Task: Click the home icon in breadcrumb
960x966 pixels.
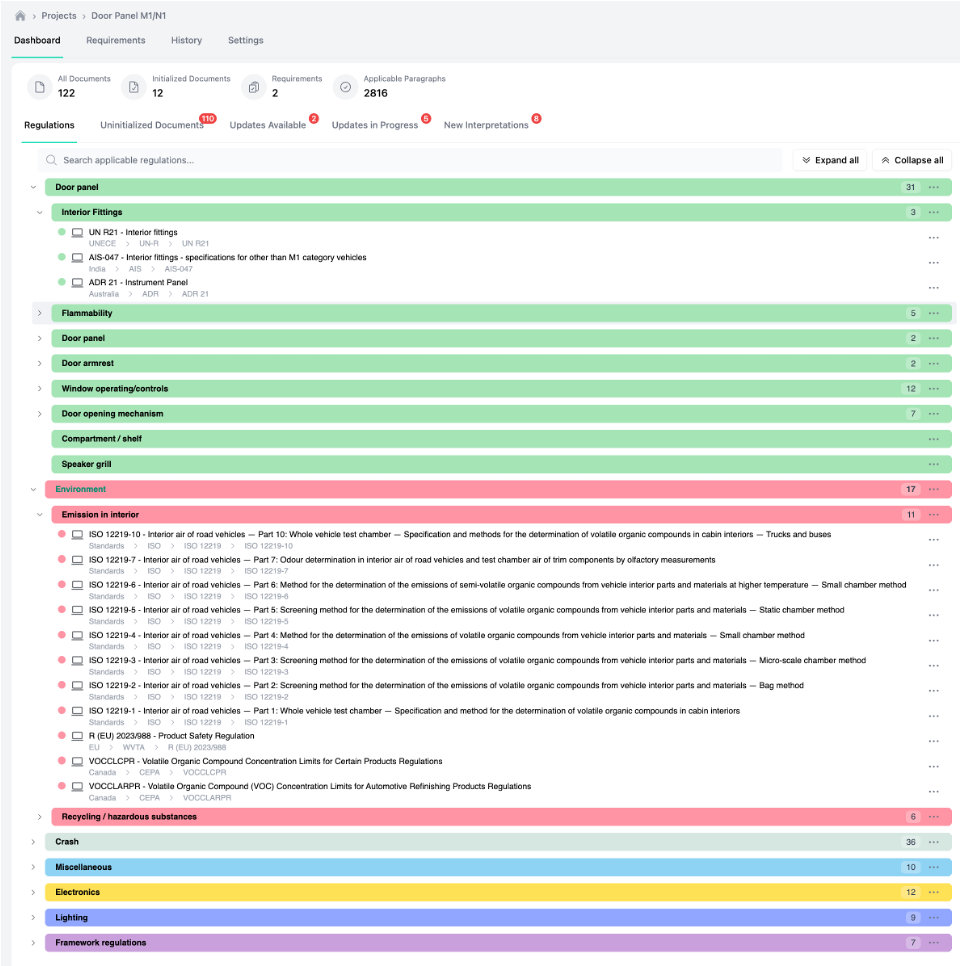Action: point(20,16)
